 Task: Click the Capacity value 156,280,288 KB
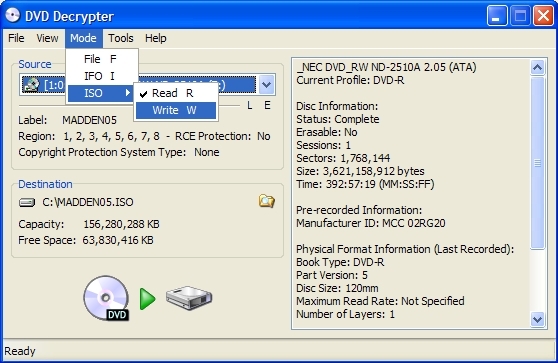coord(121,224)
